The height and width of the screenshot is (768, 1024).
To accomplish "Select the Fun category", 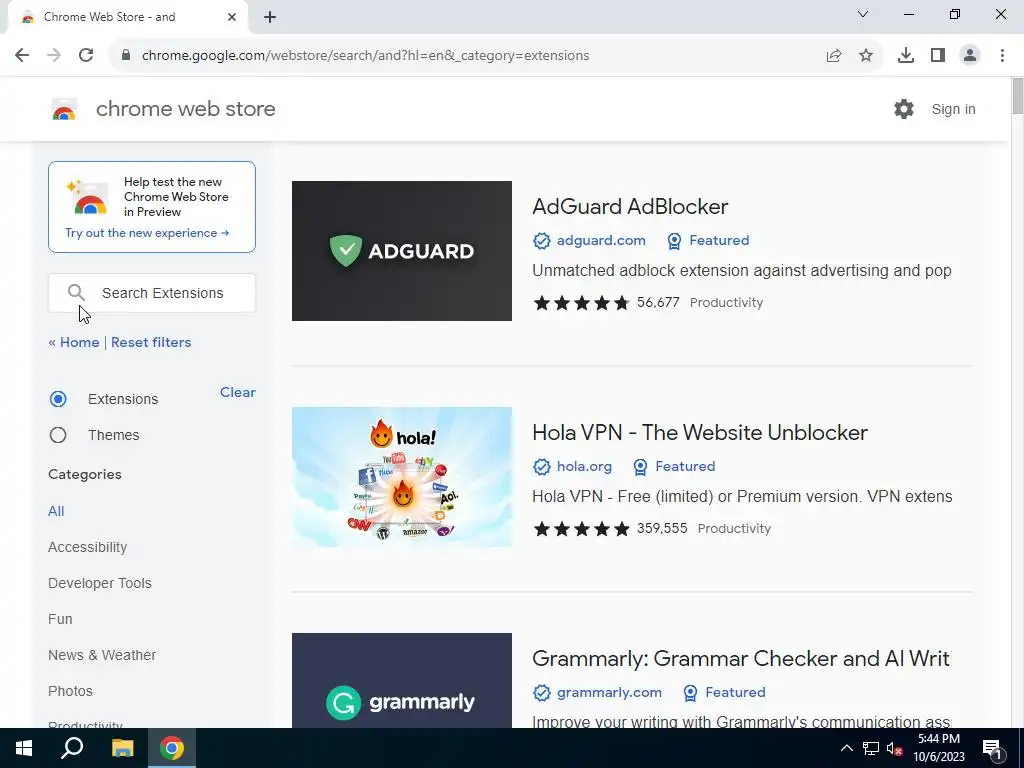I will (x=60, y=619).
